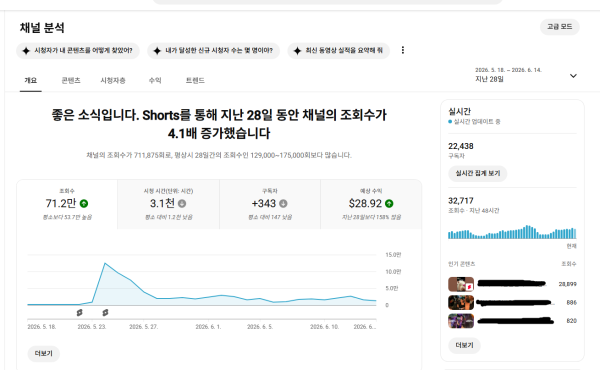Screen dimensions: 600x370
Task: Click the 28,899 view count value
Action: [567, 284]
